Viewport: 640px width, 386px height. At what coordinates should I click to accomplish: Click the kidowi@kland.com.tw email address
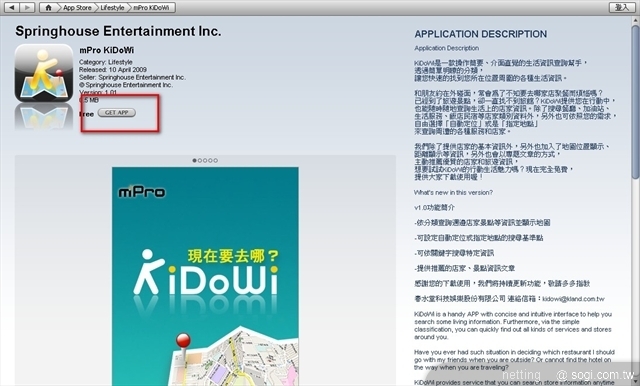click(573, 299)
